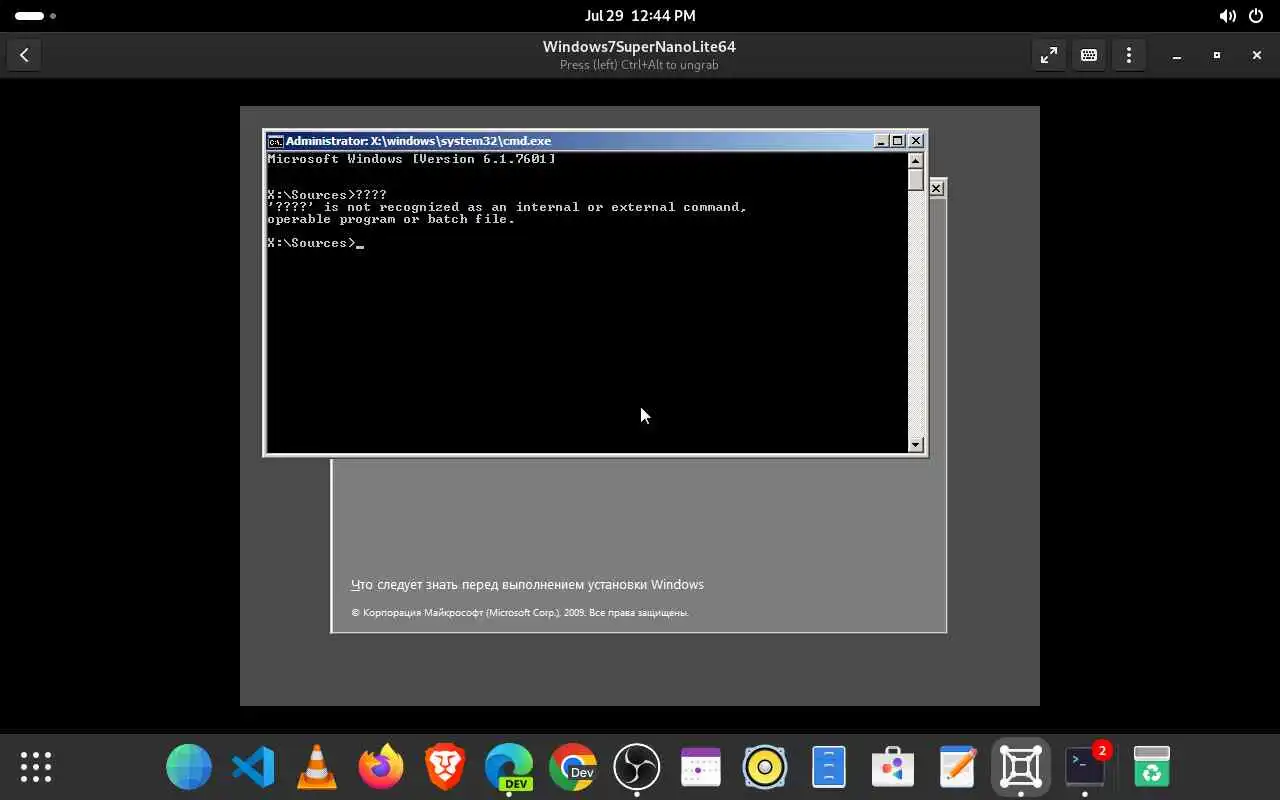Click the 'operable program or batch file.' line
This screenshot has height=800, width=1280.
(391, 219)
